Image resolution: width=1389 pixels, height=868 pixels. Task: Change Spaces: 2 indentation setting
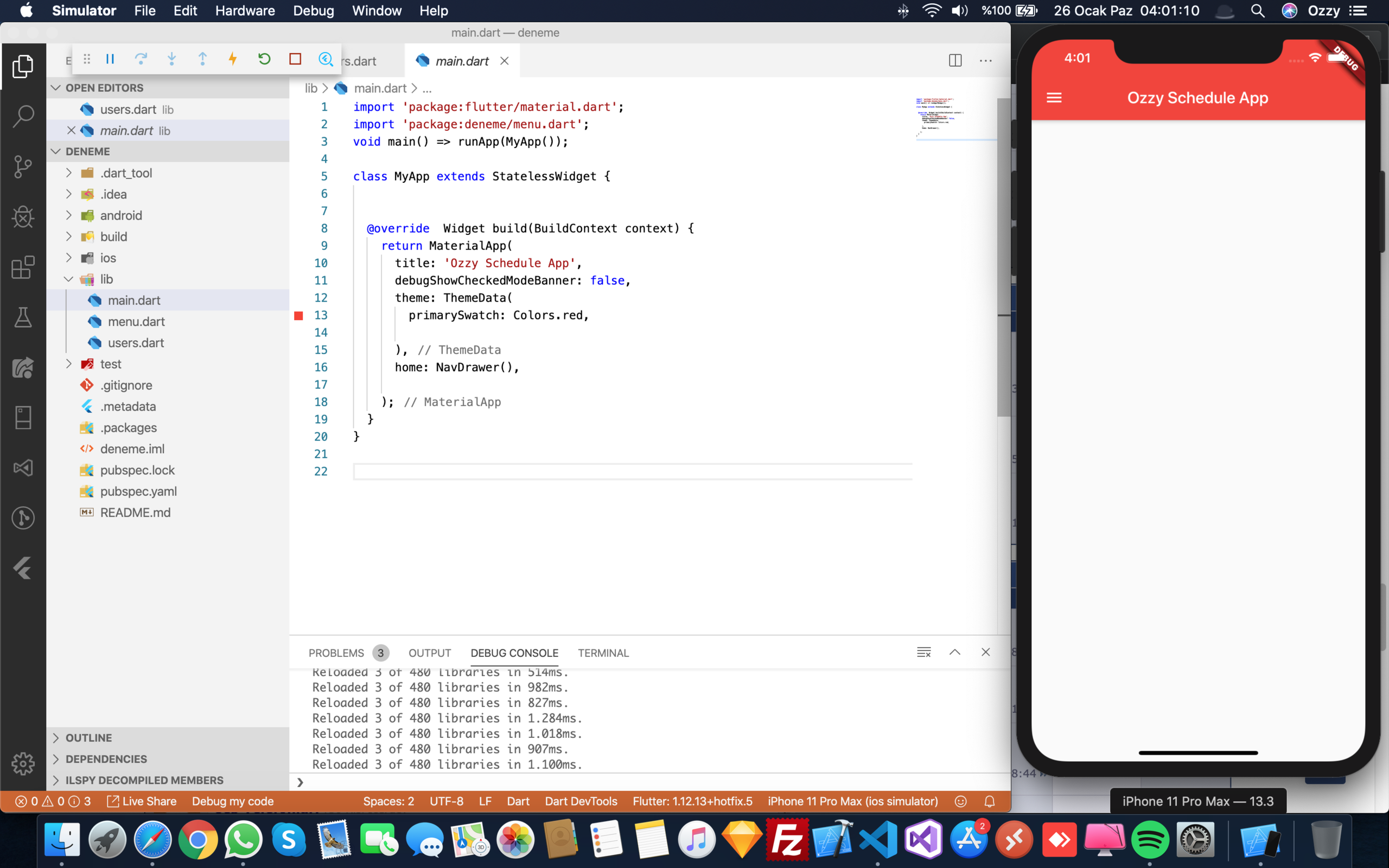coord(388,801)
